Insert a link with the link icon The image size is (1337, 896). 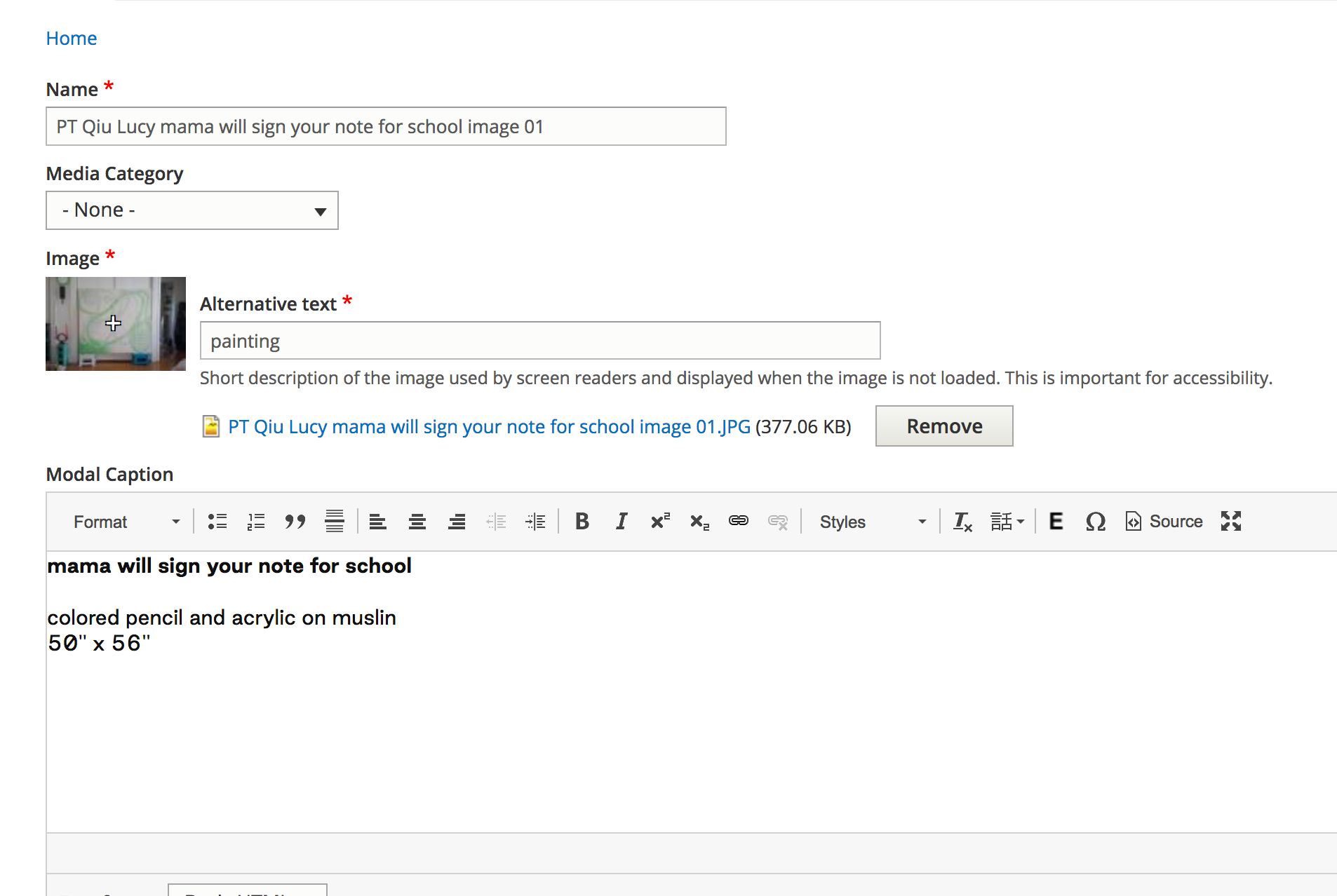coord(739,522)
